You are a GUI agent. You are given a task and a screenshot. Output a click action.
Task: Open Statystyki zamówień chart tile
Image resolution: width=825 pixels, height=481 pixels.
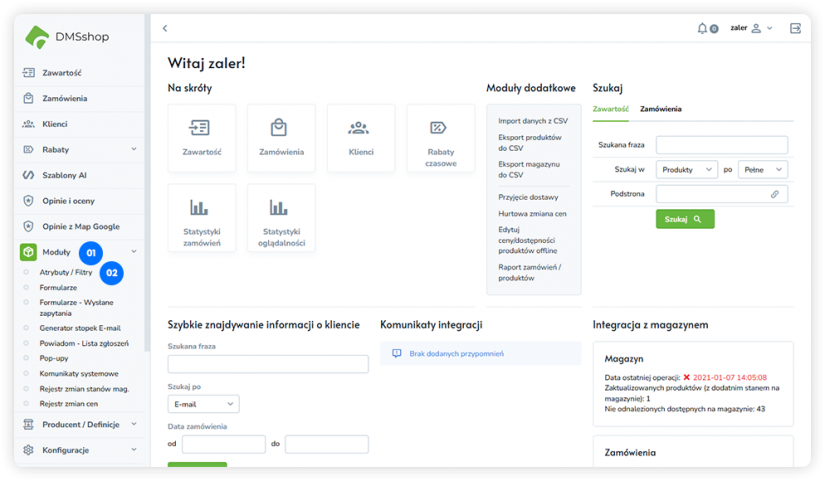(x=202, y=217)
